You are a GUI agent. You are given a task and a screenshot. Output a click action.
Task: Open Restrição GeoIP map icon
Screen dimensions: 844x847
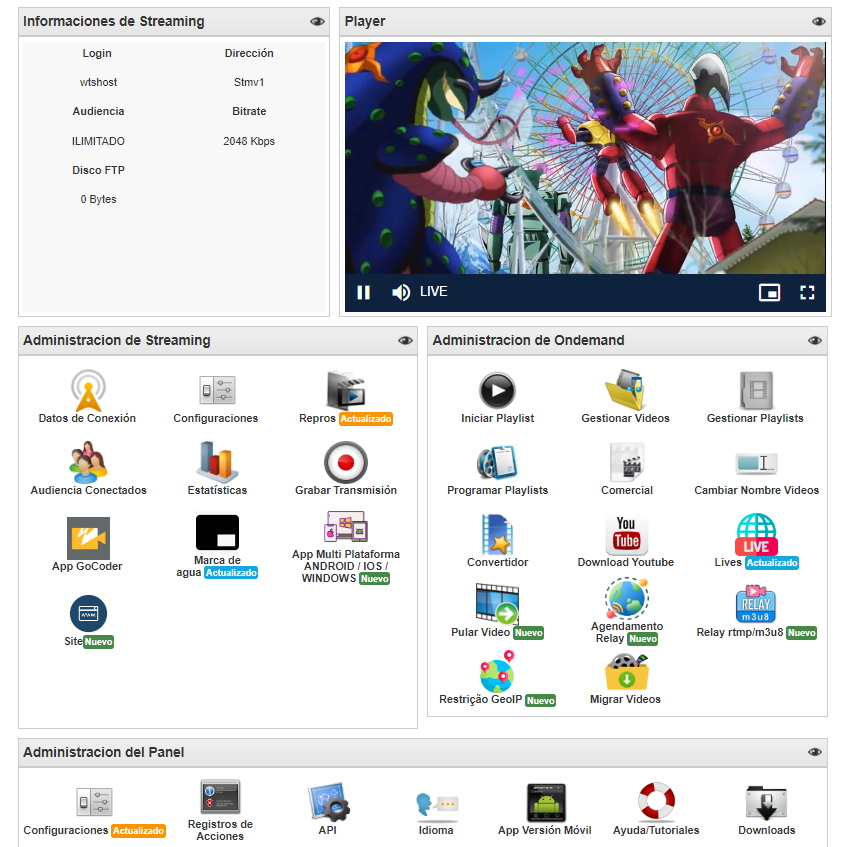497,672
